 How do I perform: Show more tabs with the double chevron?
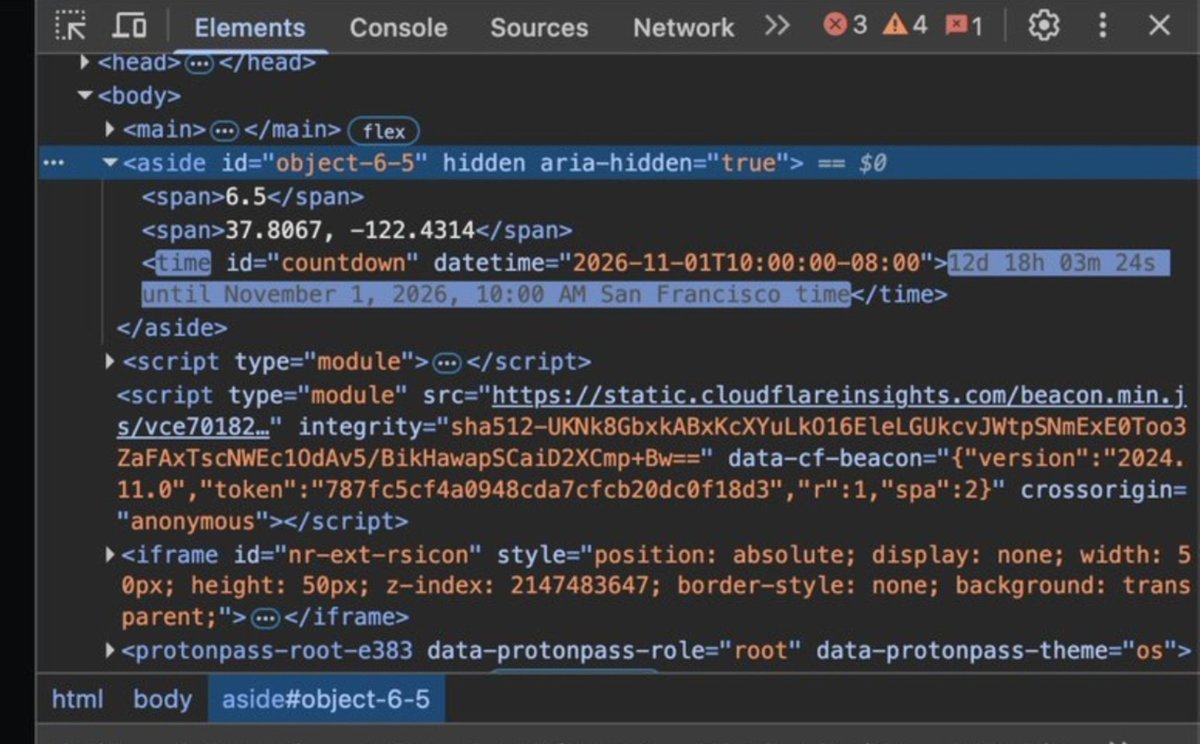(777, 26)
